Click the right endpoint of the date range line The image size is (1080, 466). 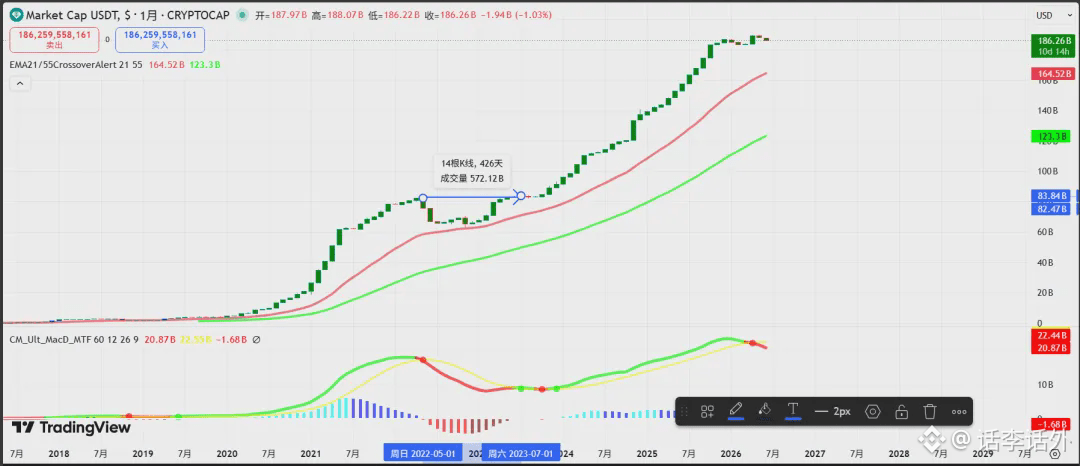point(521,196)
